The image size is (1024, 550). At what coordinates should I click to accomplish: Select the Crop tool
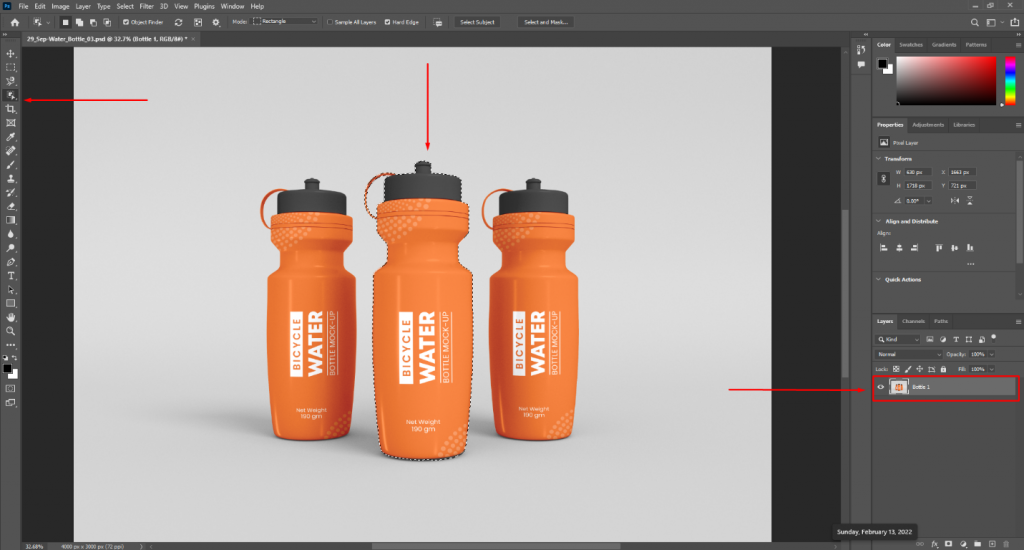[11, 109]
